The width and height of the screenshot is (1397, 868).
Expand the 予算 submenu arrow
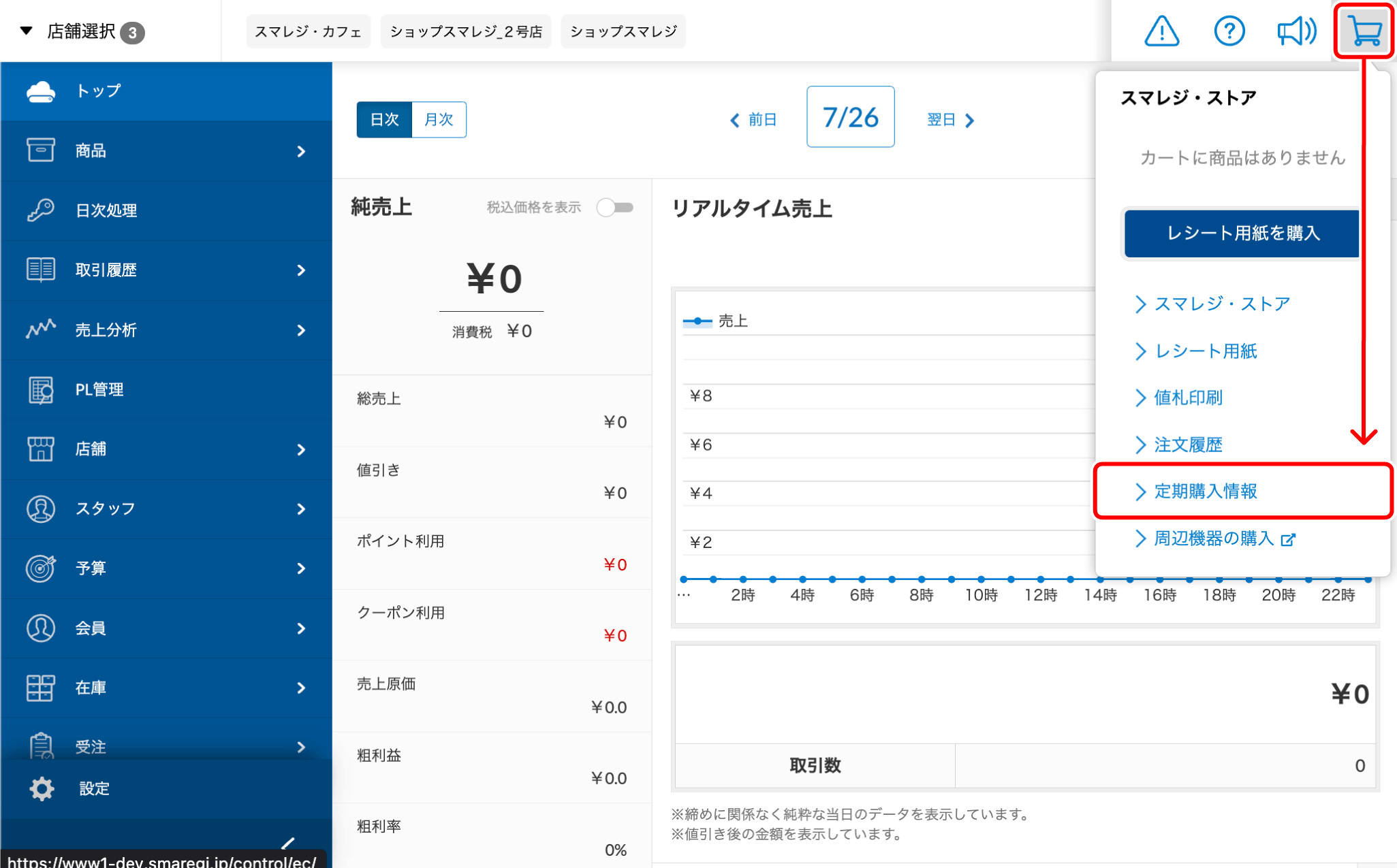[x=301, y=568]
